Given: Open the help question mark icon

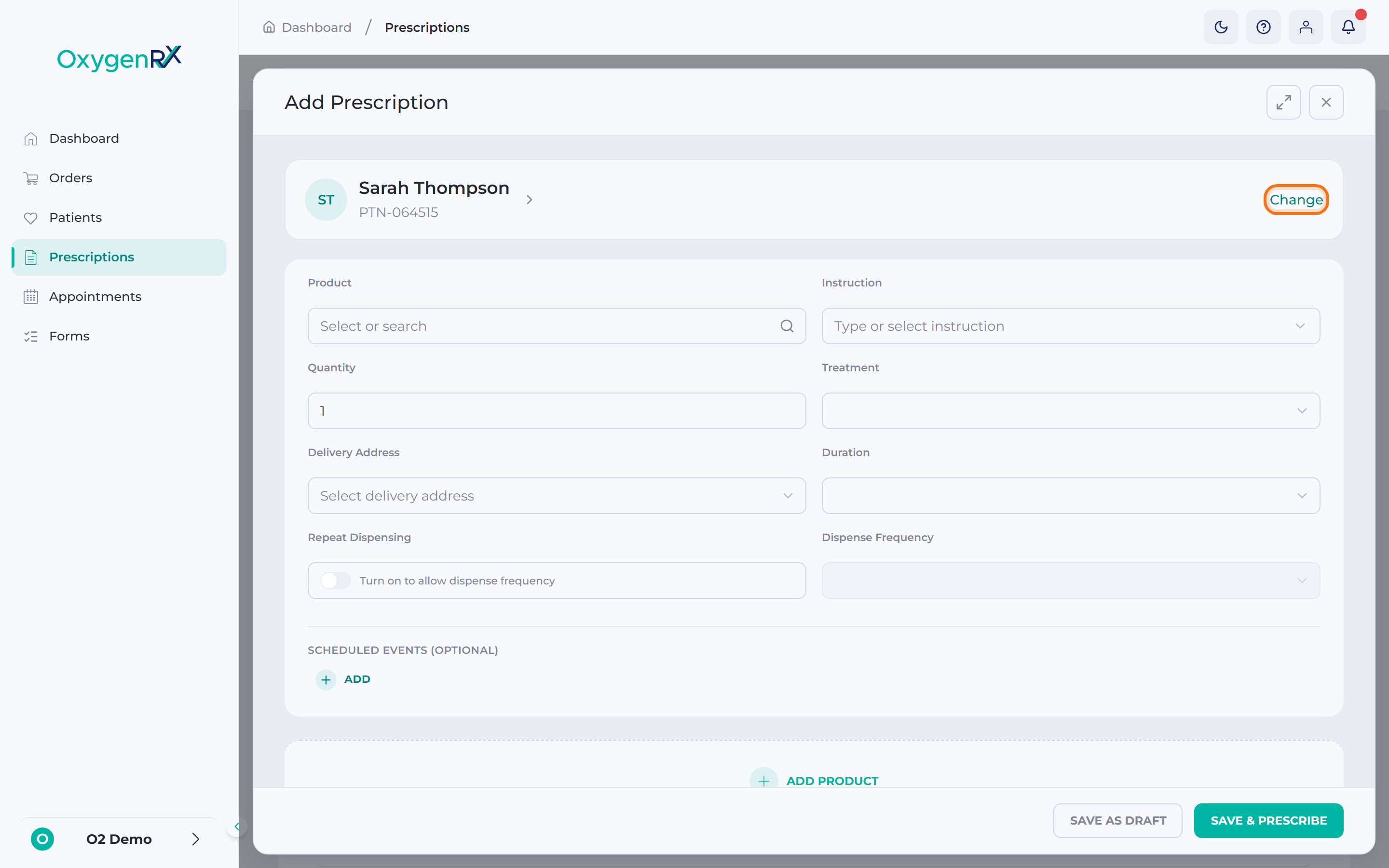Looking at the screenshot, I should point(1263,27).
